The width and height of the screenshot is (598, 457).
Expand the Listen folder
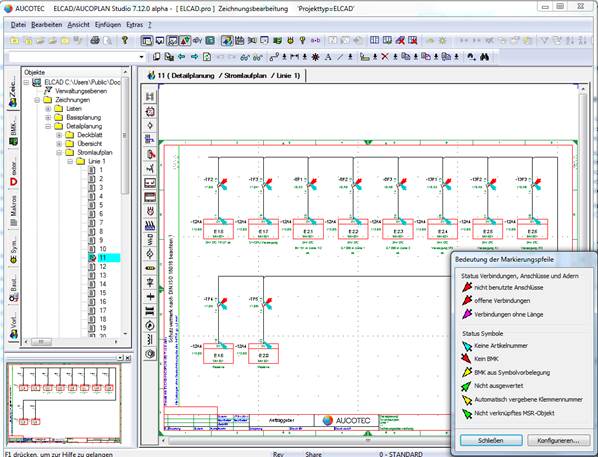(x=48, y=109)
